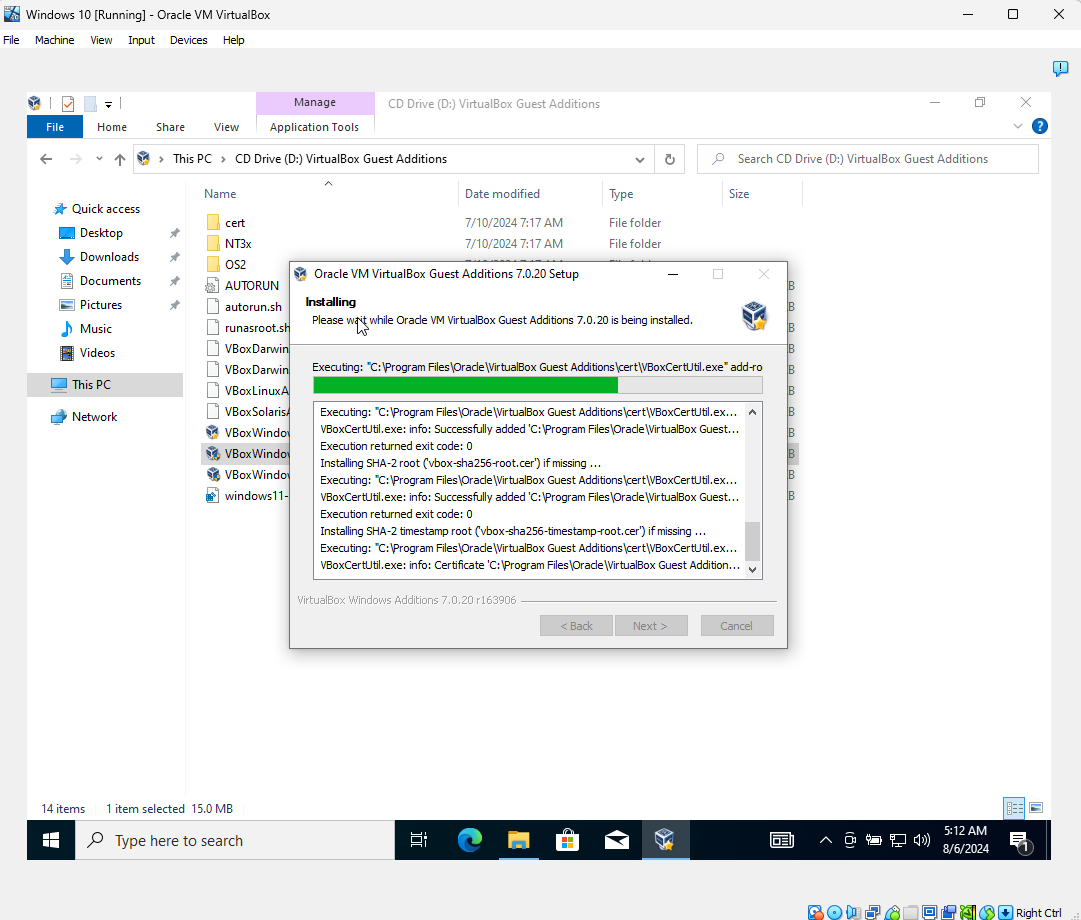The height and width of the screenshot is (920, 1081).
Task: Switch to details view in the status bar
Action: [x=1014, y=808]
